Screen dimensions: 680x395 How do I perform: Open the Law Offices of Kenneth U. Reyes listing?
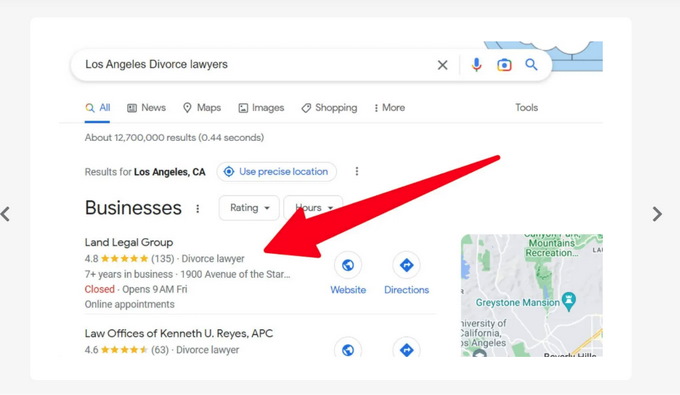(x=179, y=333)
